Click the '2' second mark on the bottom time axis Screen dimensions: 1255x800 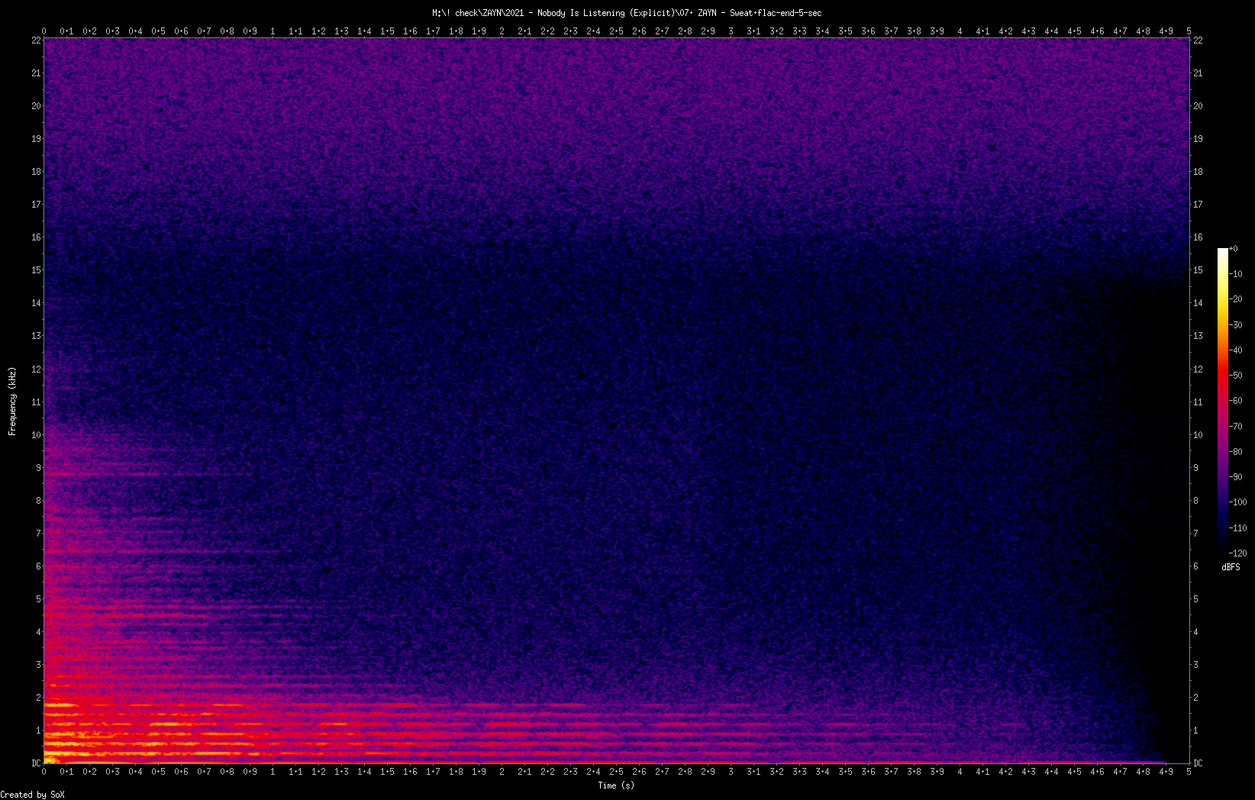point(502,774)
